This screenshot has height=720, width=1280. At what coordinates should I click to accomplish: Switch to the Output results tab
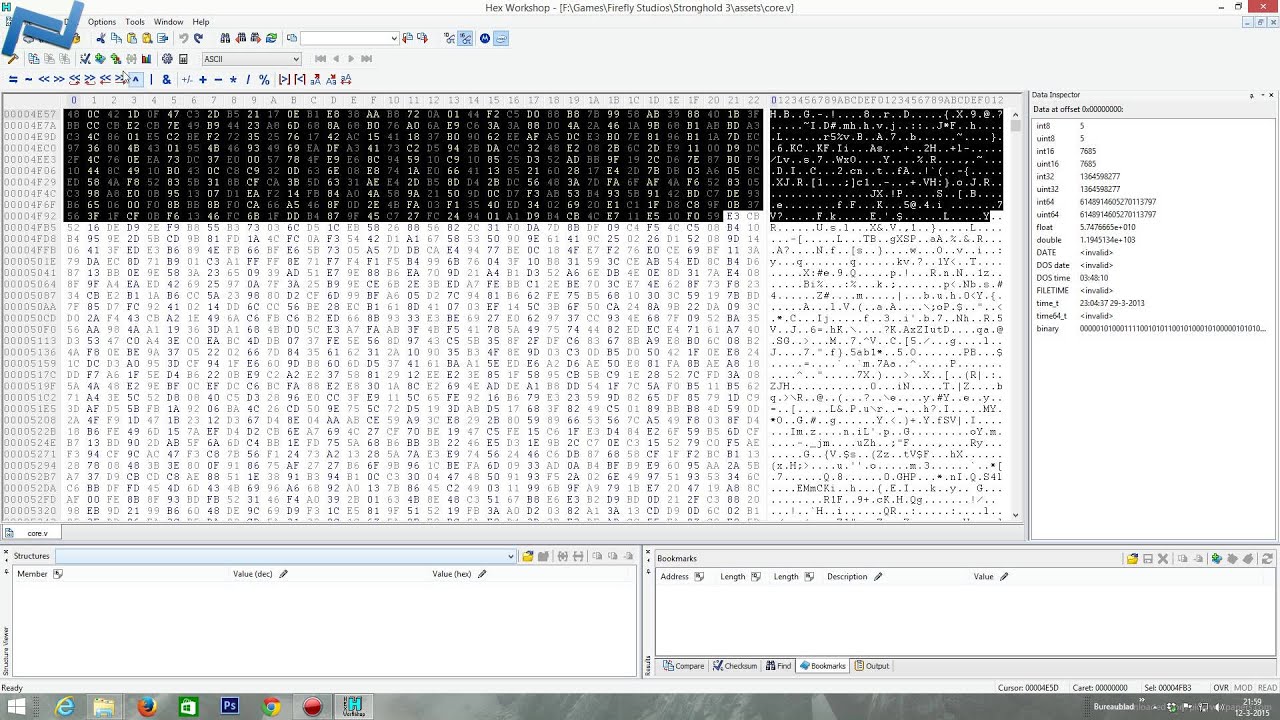(870, 666)
